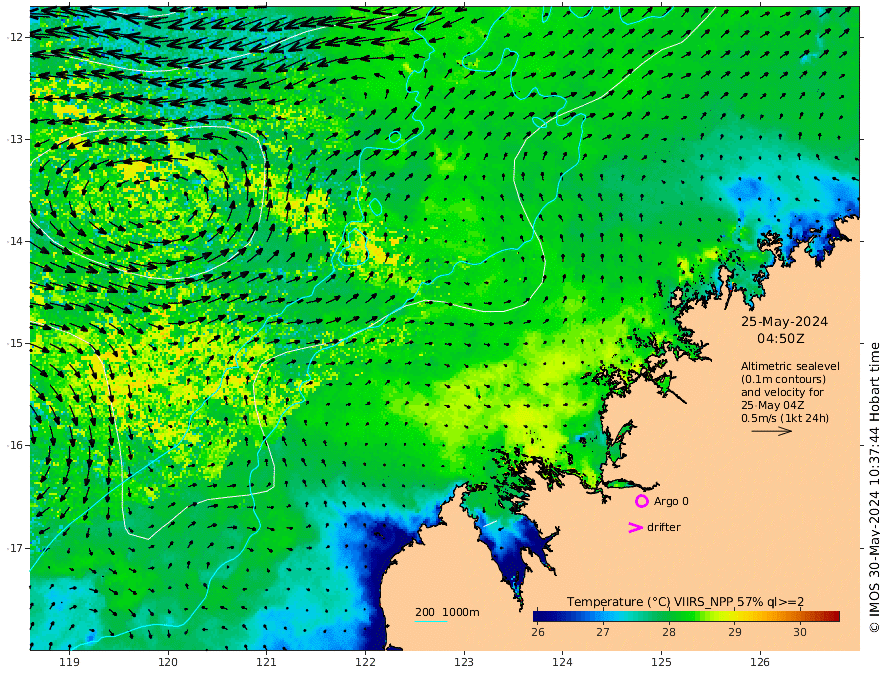The image size is (880, 680).
Task: Click the 29 value on the color bar
Action: (735, 632)
